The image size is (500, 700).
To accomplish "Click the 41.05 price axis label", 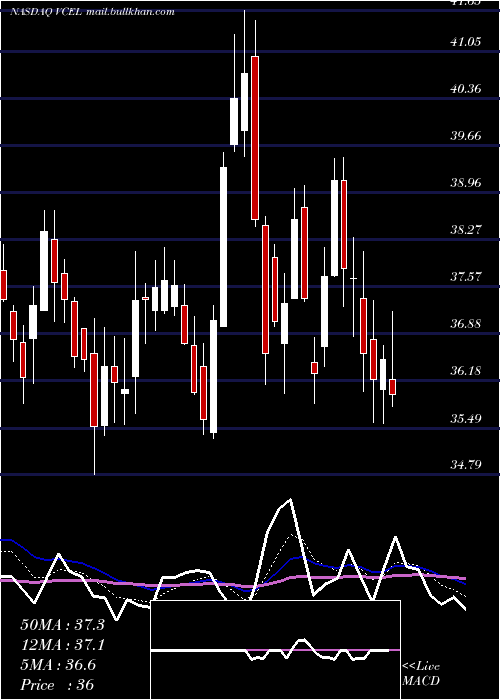I will (466, 42).
